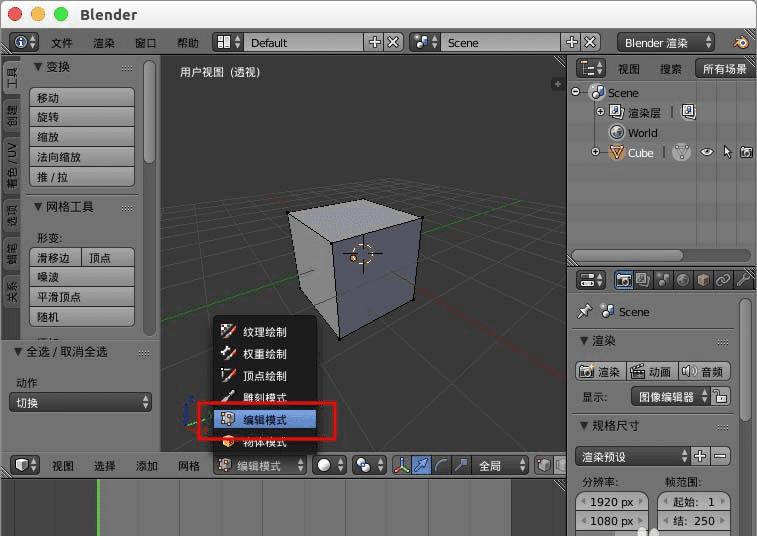Open the Properties editor type icon

591,280
